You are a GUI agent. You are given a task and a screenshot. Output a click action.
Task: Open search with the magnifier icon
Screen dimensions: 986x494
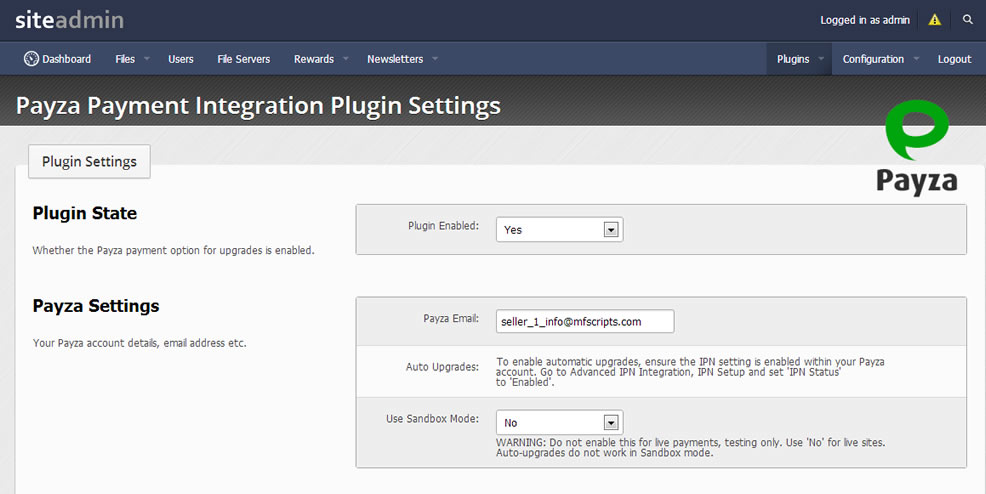coord(968,19)
